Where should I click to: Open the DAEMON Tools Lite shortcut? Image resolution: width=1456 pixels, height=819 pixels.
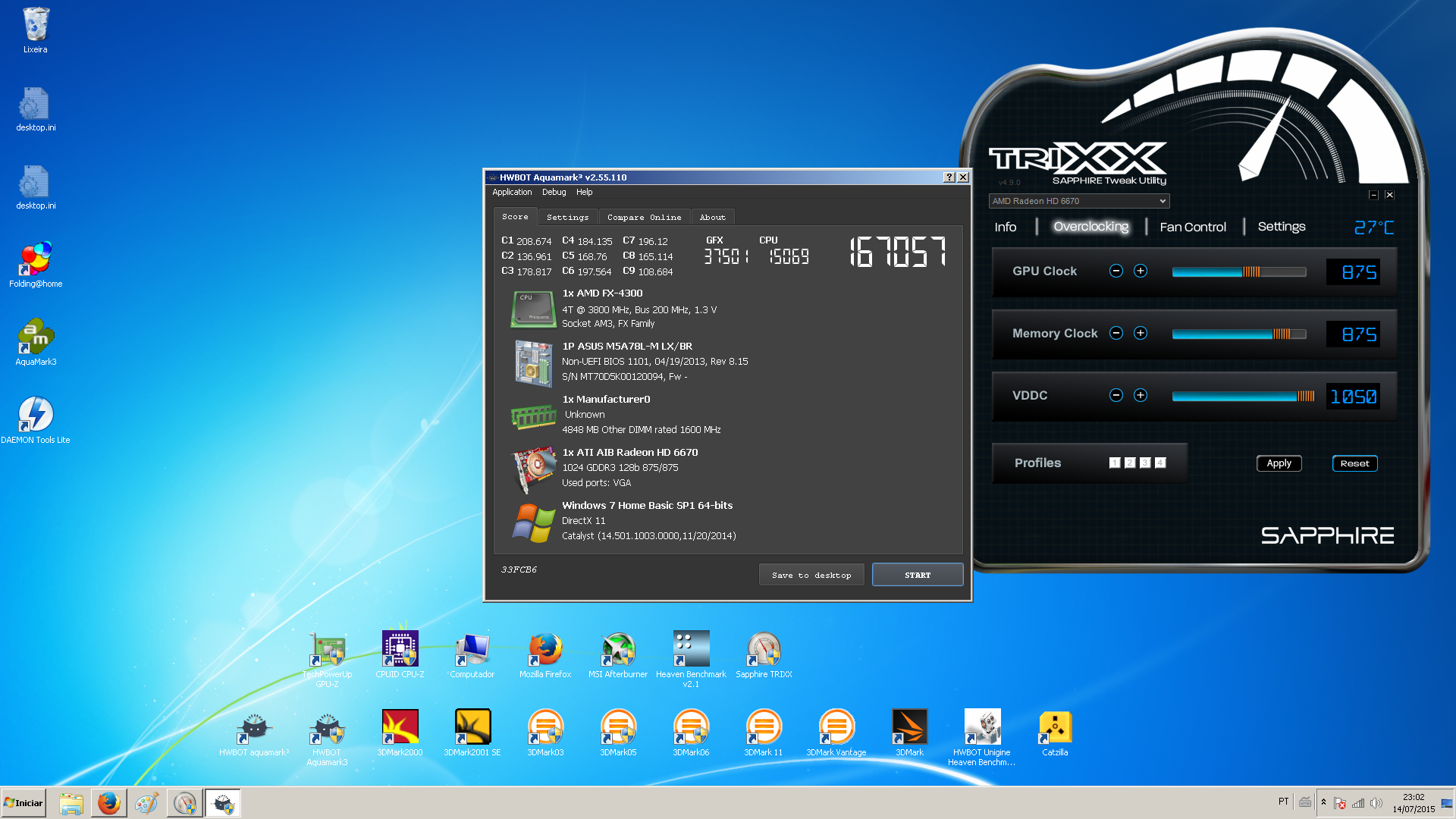[36, 421]
